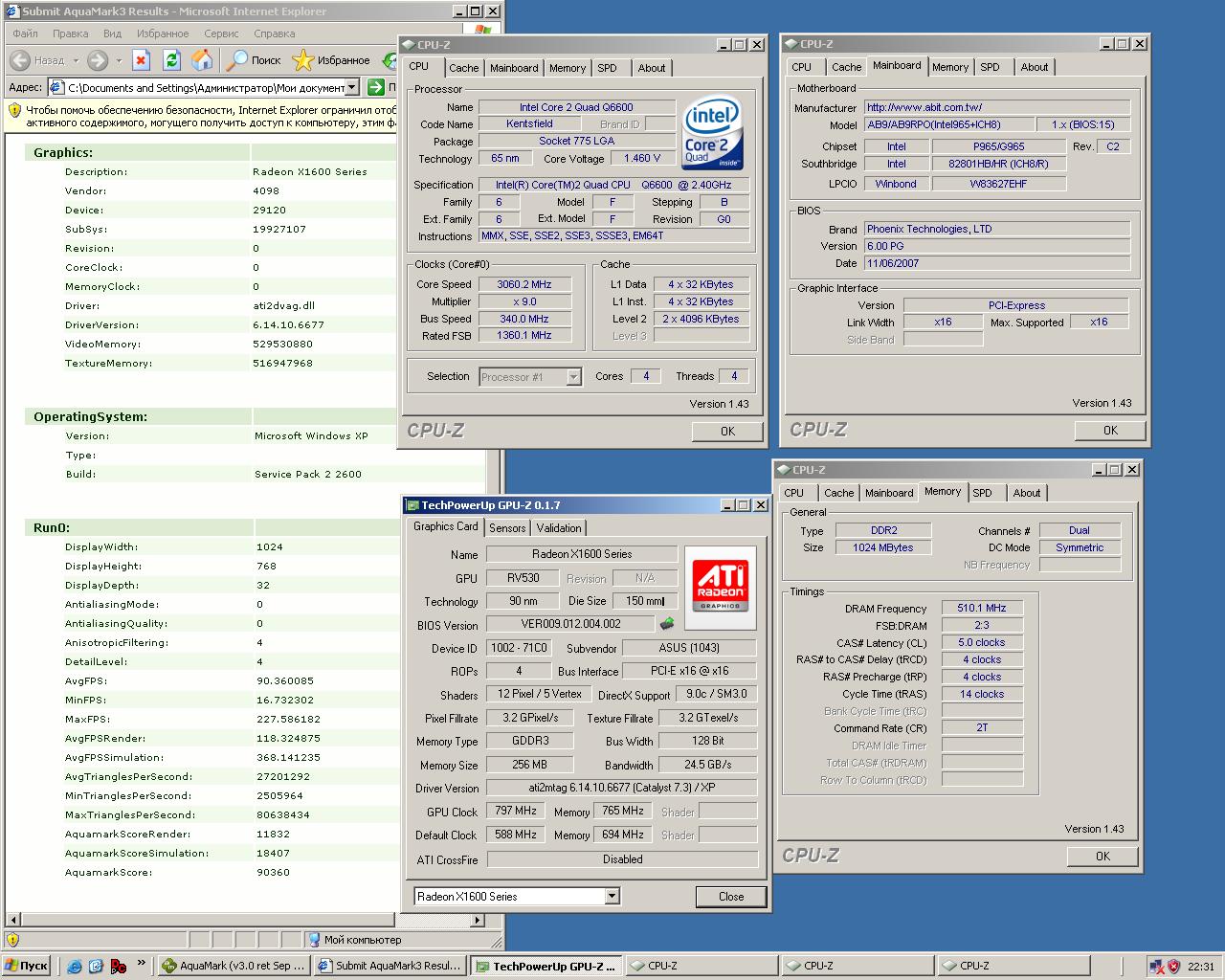The width and height of the screenshot is (1225, 980).
Task: Open the Файл menu in Internet Explorer
Action: [x=26, y=33]
